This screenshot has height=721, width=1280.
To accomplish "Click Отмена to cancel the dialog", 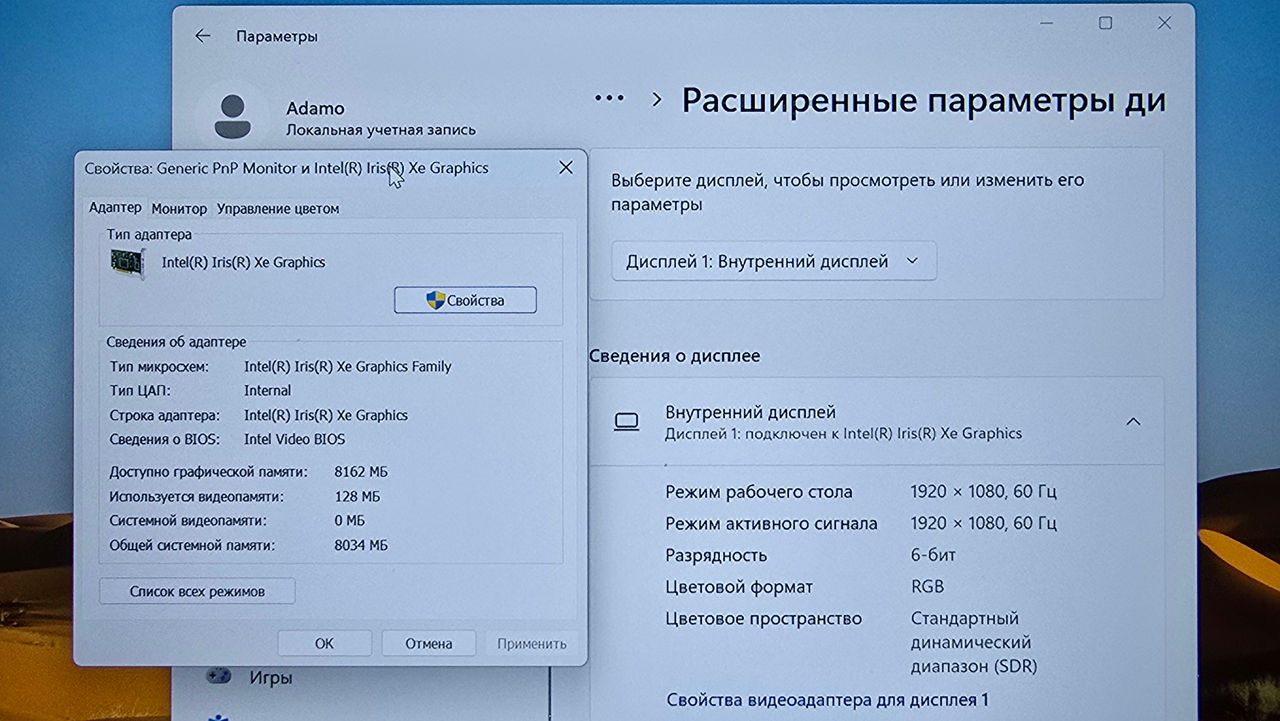I will [x=428, y=643].
